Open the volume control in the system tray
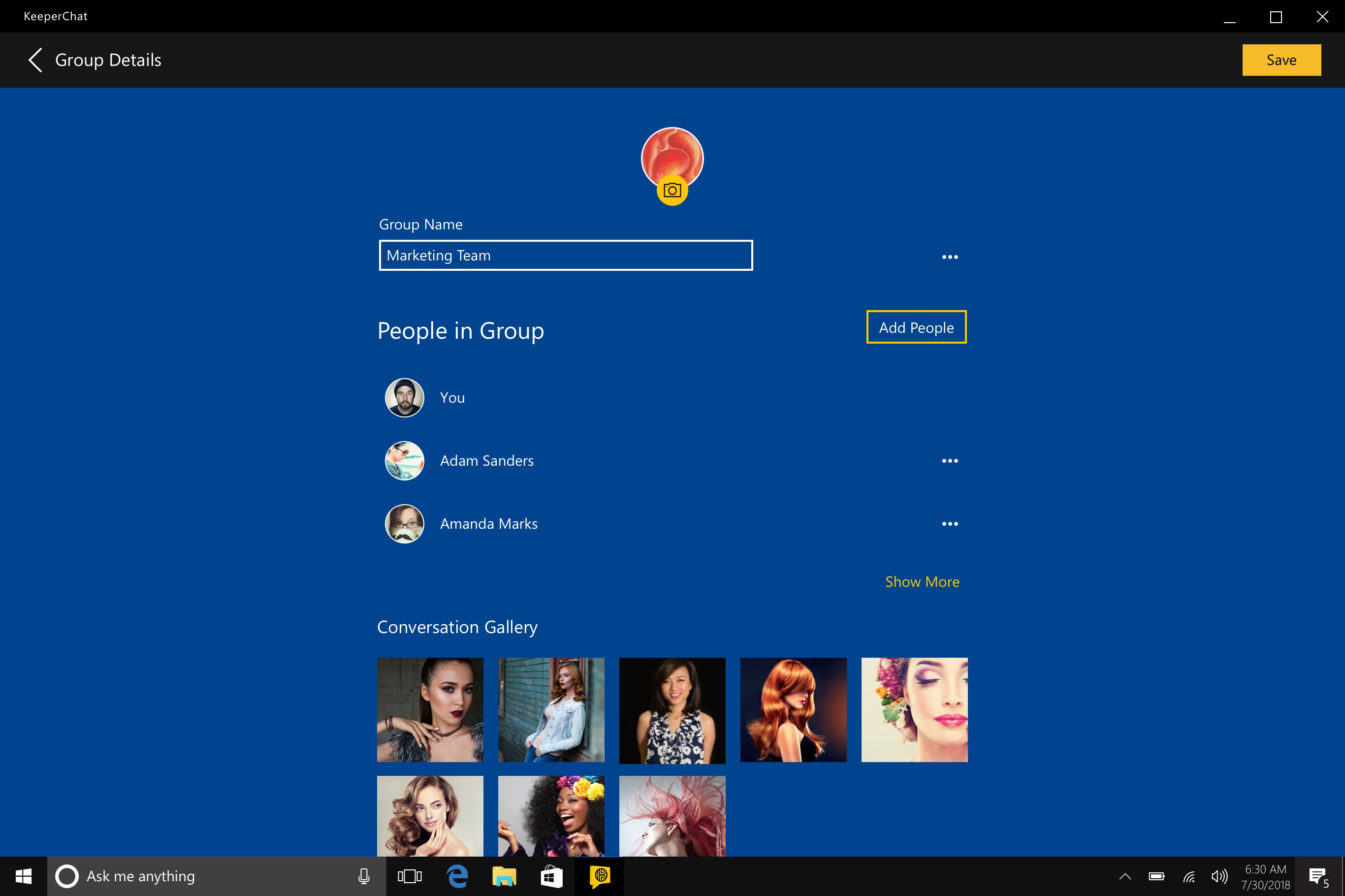Image resolution: width=1345 pixels, height=896 pixels. 1219,875
